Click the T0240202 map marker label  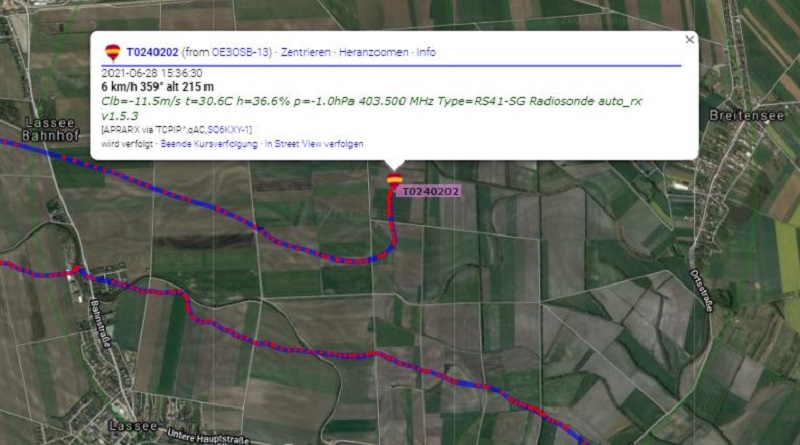pos(431,191)
